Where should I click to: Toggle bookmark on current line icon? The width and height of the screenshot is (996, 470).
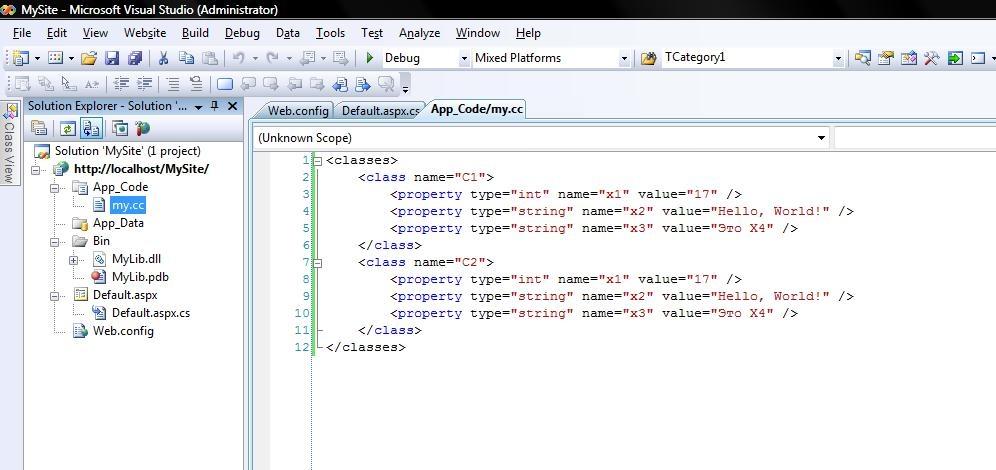point(225,84)
